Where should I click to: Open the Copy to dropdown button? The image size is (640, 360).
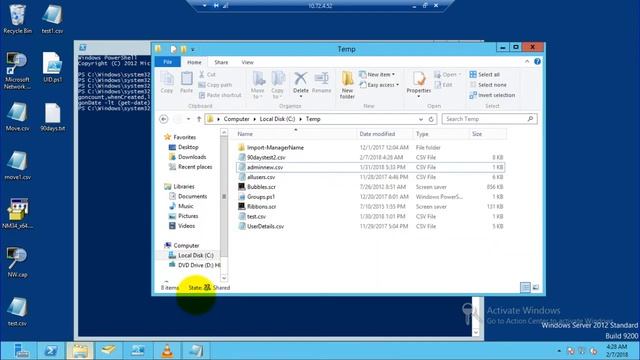pyautogui.click(x=278, y=85)
